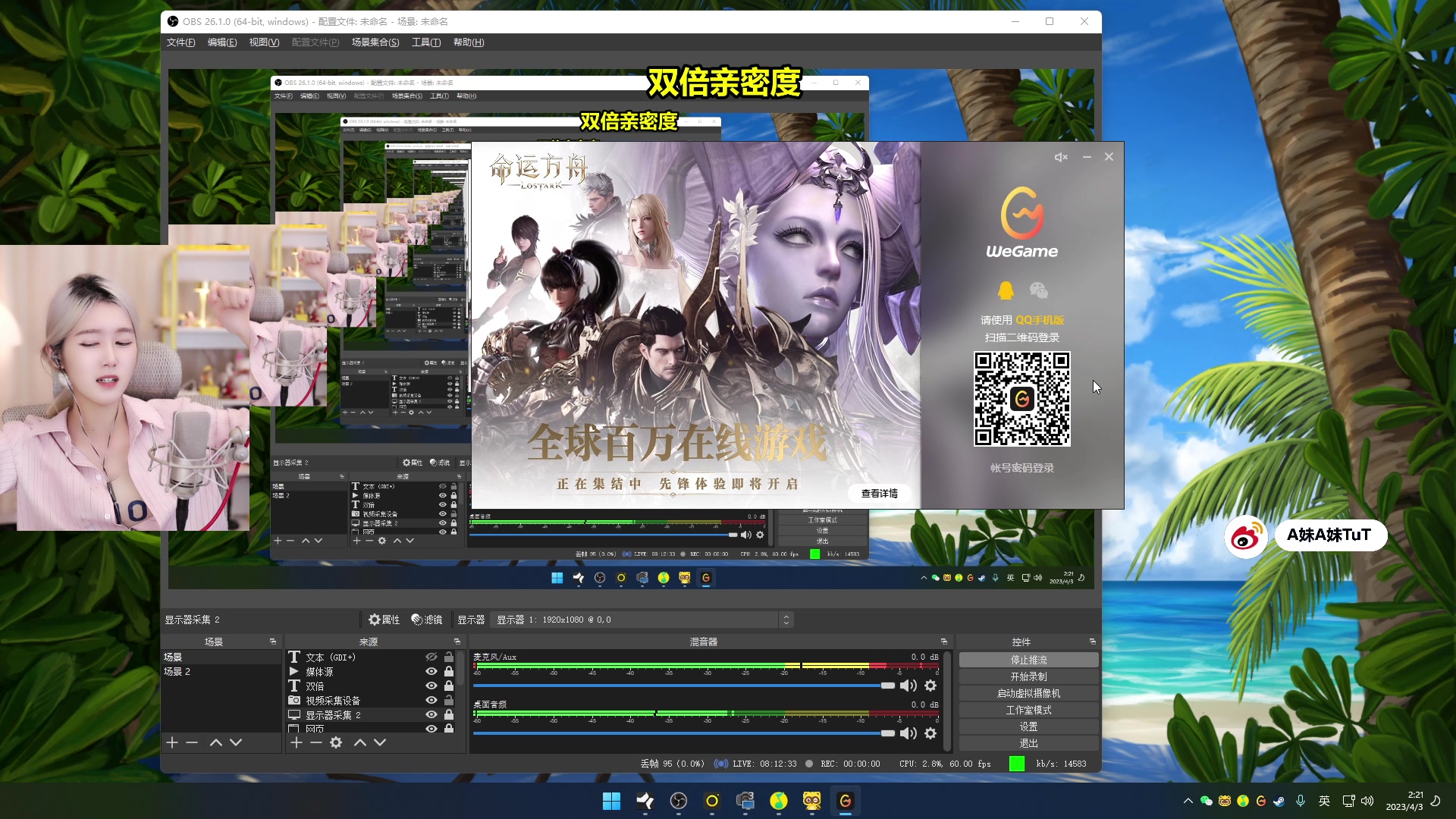Unlock the 媒体源 source
This screenshot has height=819, width=1456.
(449, 671)
